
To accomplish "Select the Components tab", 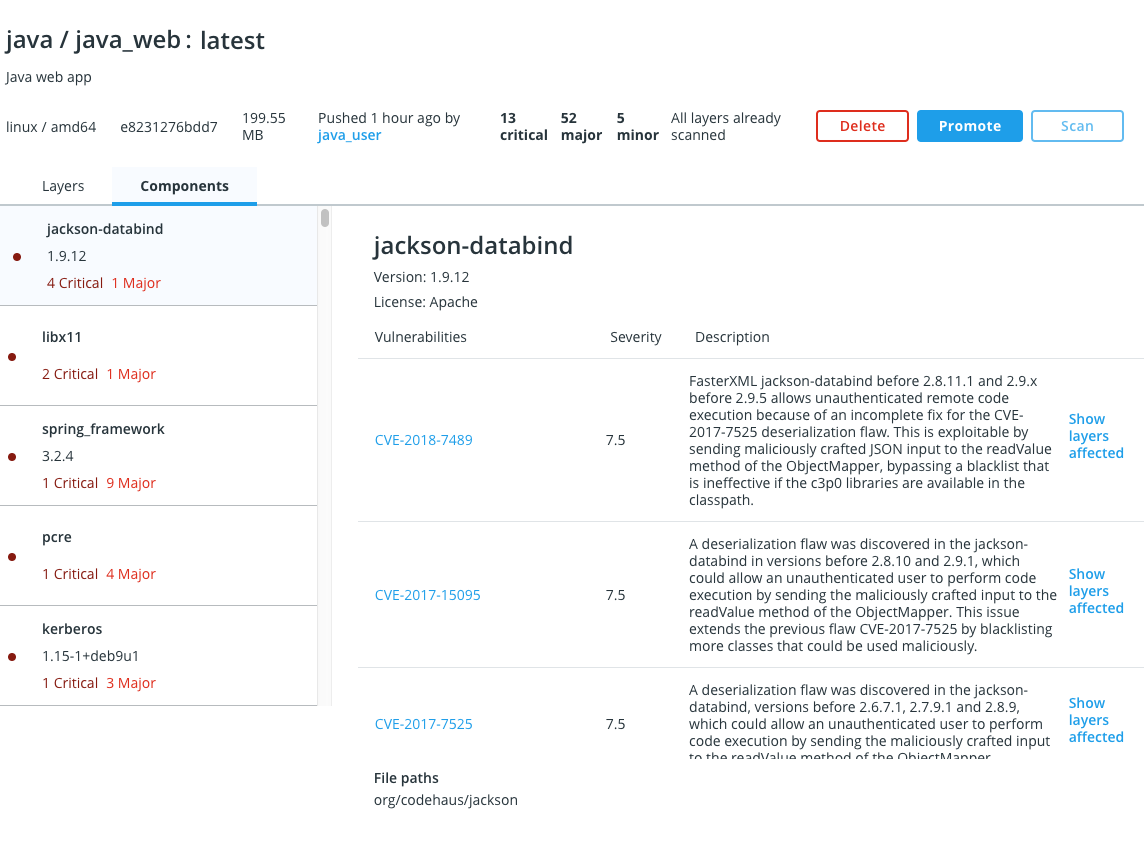I will (185, 186).
